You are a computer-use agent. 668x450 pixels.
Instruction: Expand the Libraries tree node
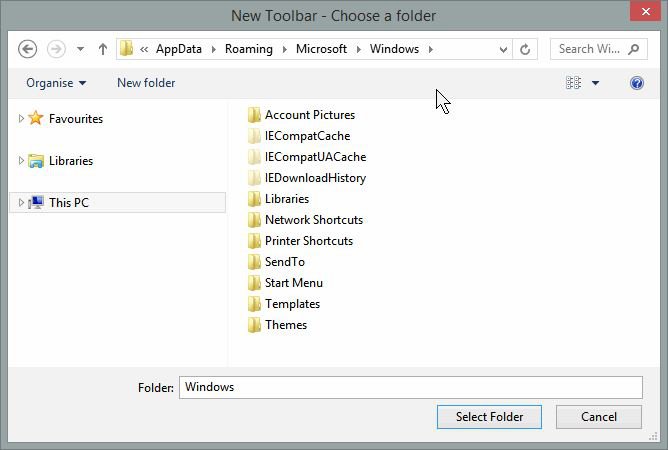pyautogui.click(x=20, y=160)
